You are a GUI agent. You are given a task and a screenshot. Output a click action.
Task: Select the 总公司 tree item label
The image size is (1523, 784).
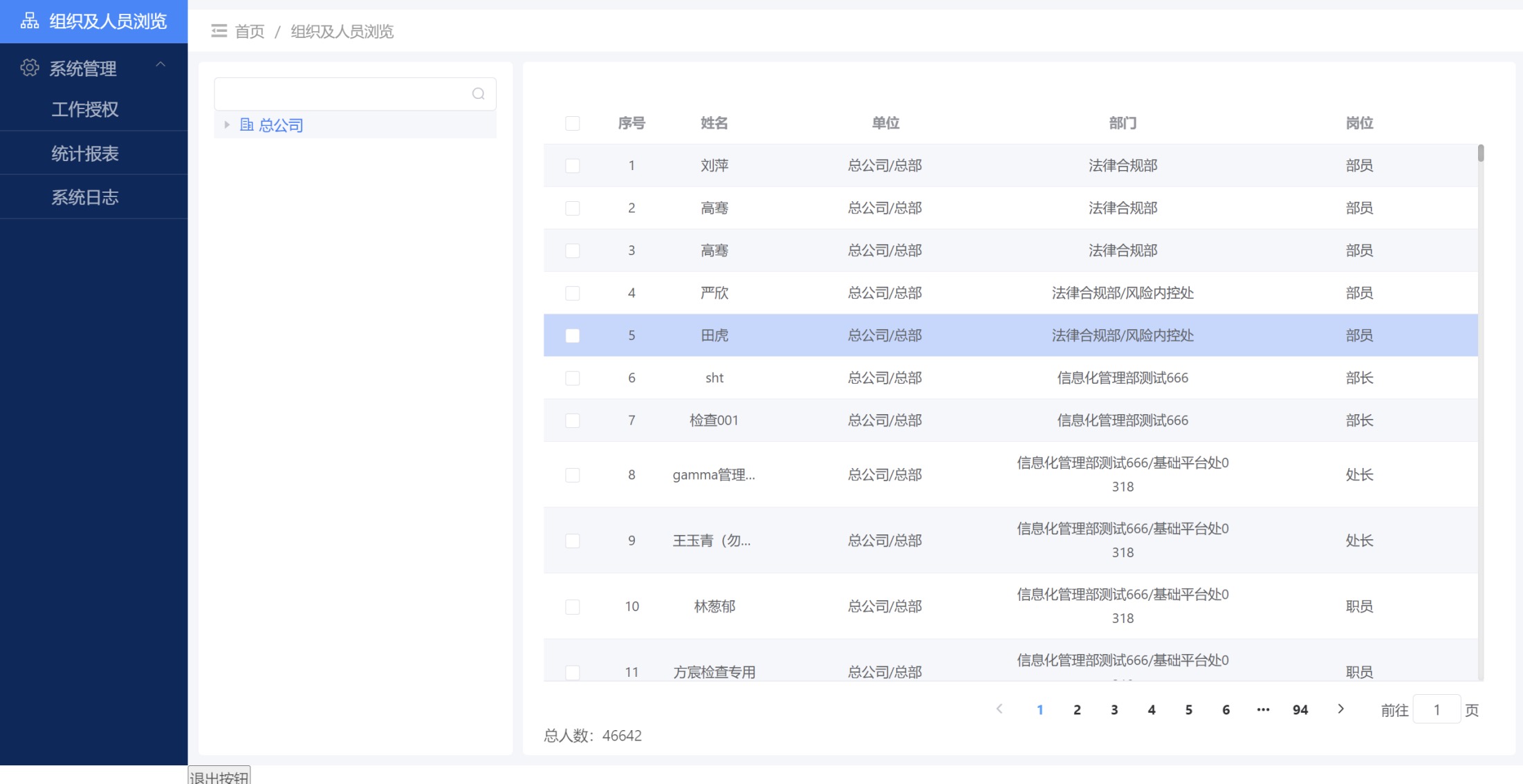click(x=281, y=125)
